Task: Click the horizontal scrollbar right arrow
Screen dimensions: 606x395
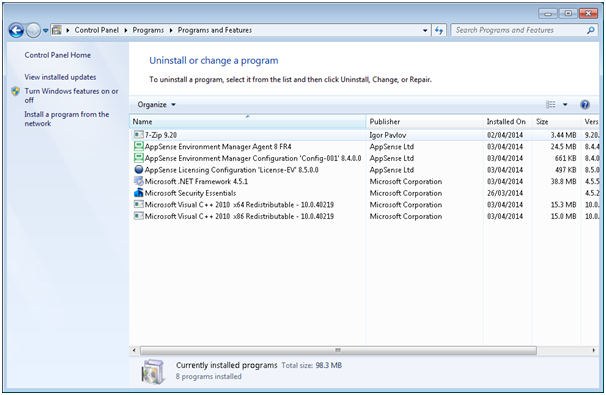Action: [x=594, y=350]
